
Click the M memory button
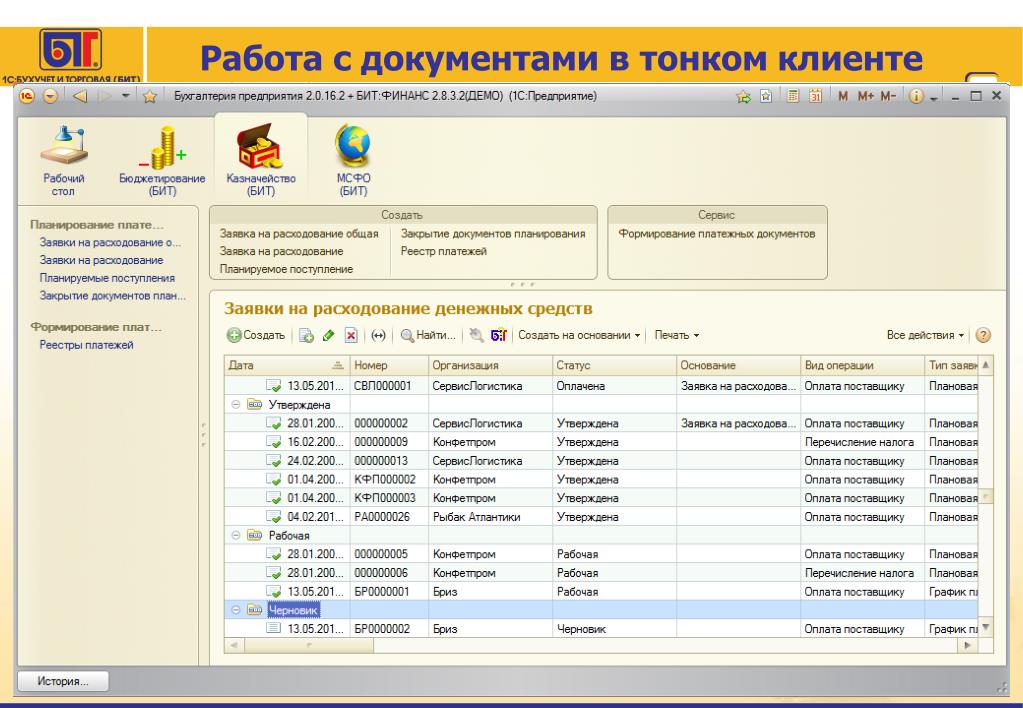(x=843, y=96)
